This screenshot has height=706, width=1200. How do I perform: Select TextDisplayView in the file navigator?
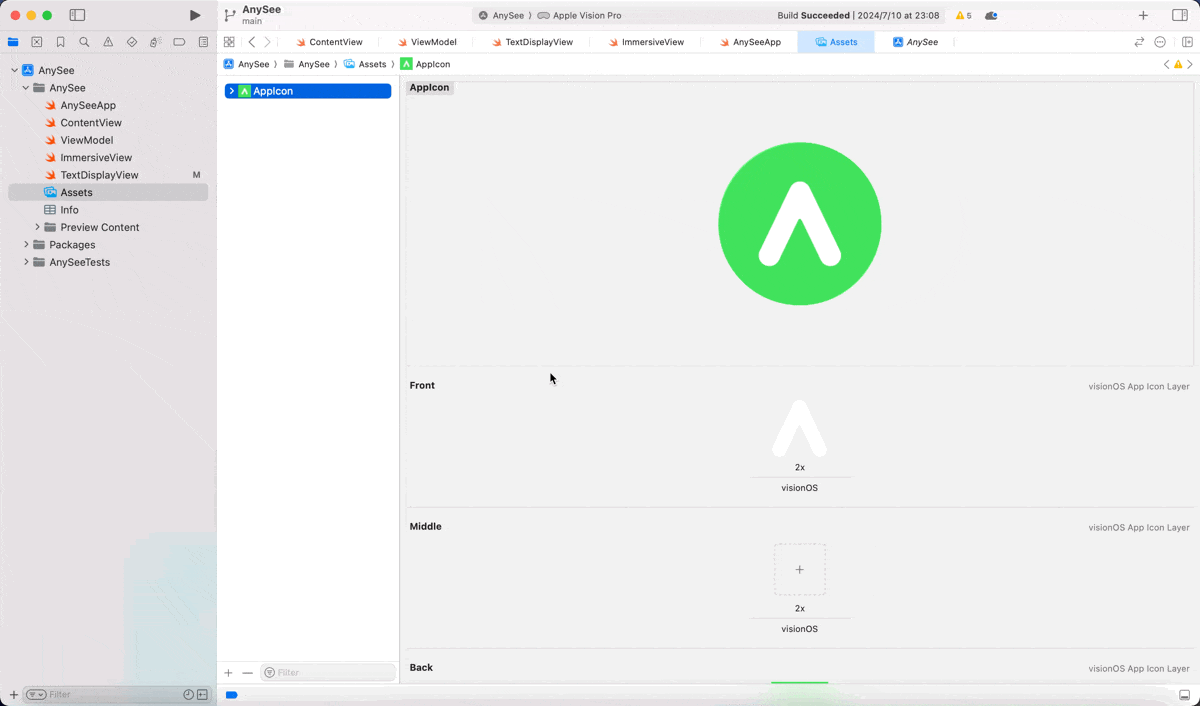pyautogui.click(x=99, y=175)
